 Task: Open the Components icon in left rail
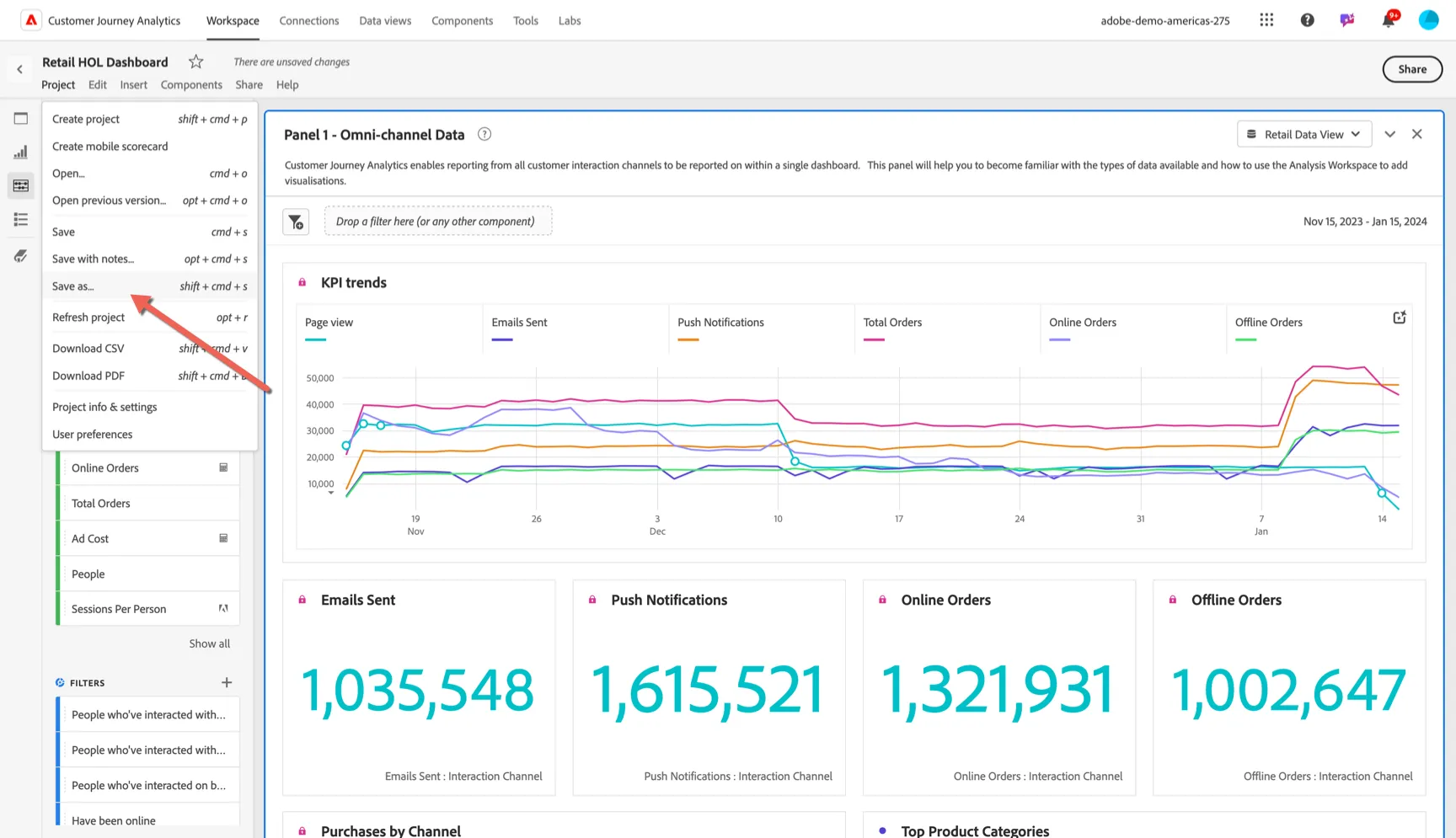pos(21,185)
